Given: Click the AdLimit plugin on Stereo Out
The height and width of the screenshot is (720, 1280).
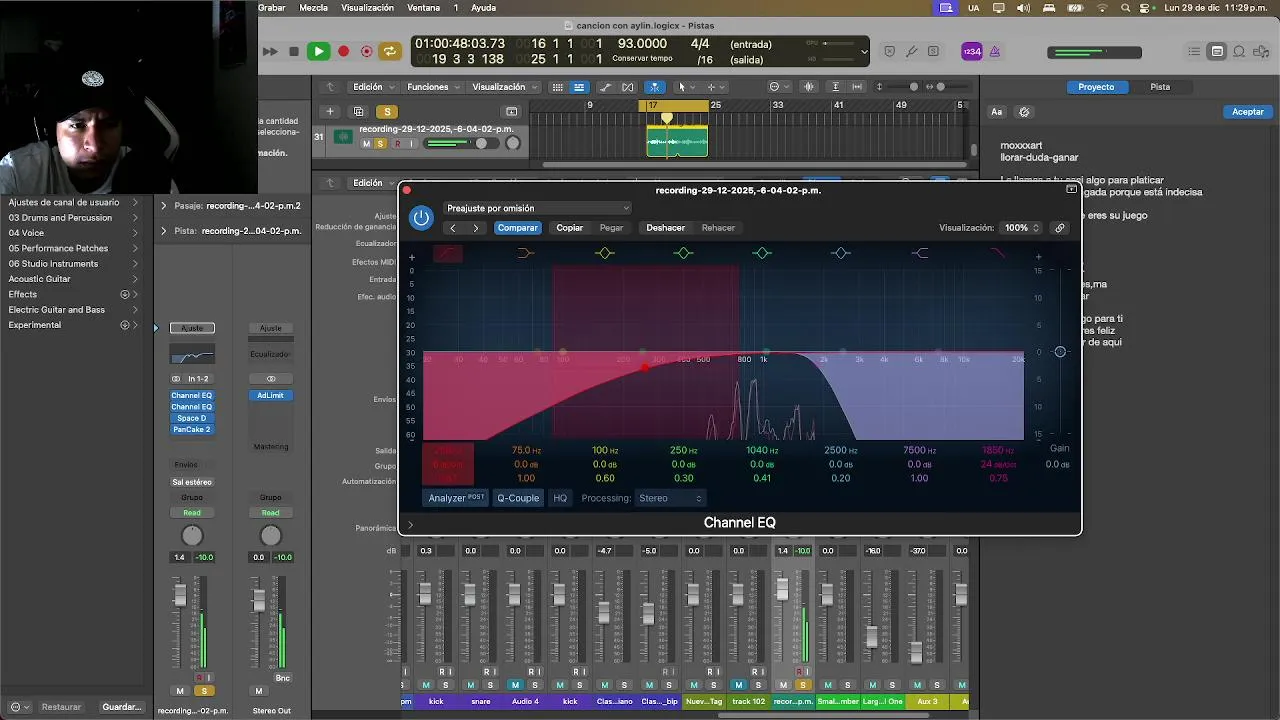Looking at the screenshot, I should 270,395.
